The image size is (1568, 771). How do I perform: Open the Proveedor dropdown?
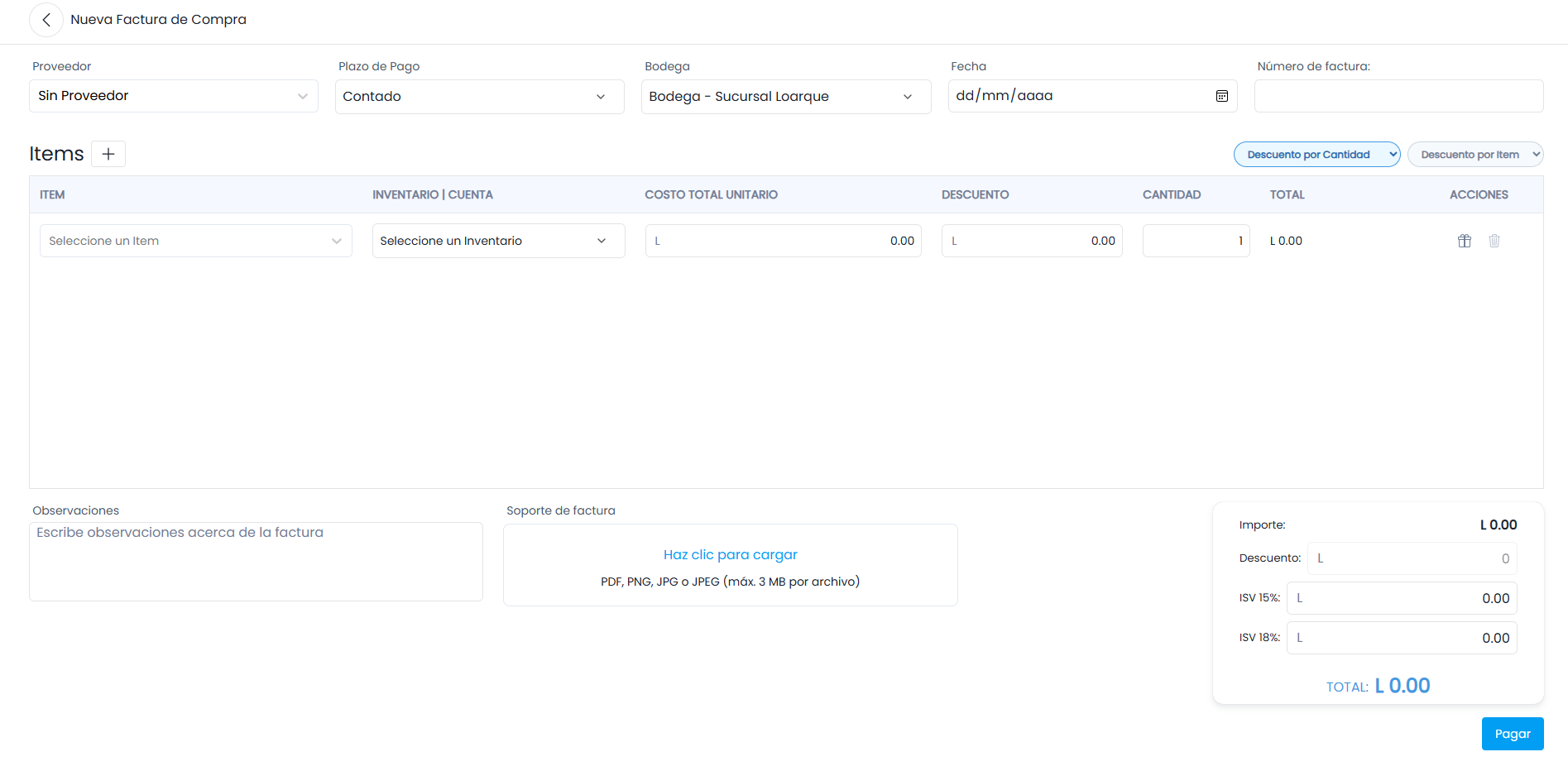174,96
